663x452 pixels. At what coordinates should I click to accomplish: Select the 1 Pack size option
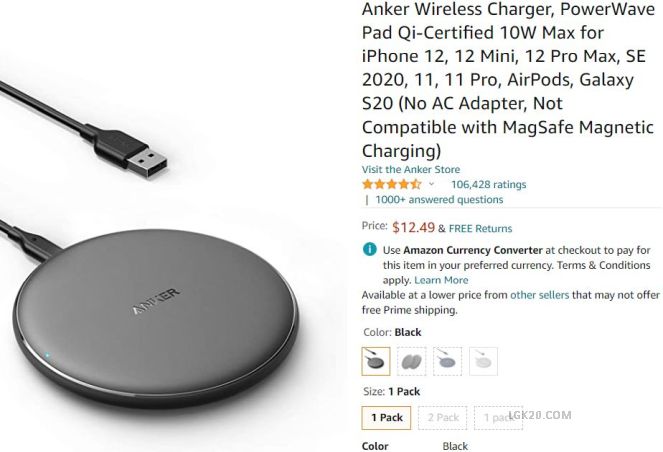pyautogui.click(x=386, y=418)
